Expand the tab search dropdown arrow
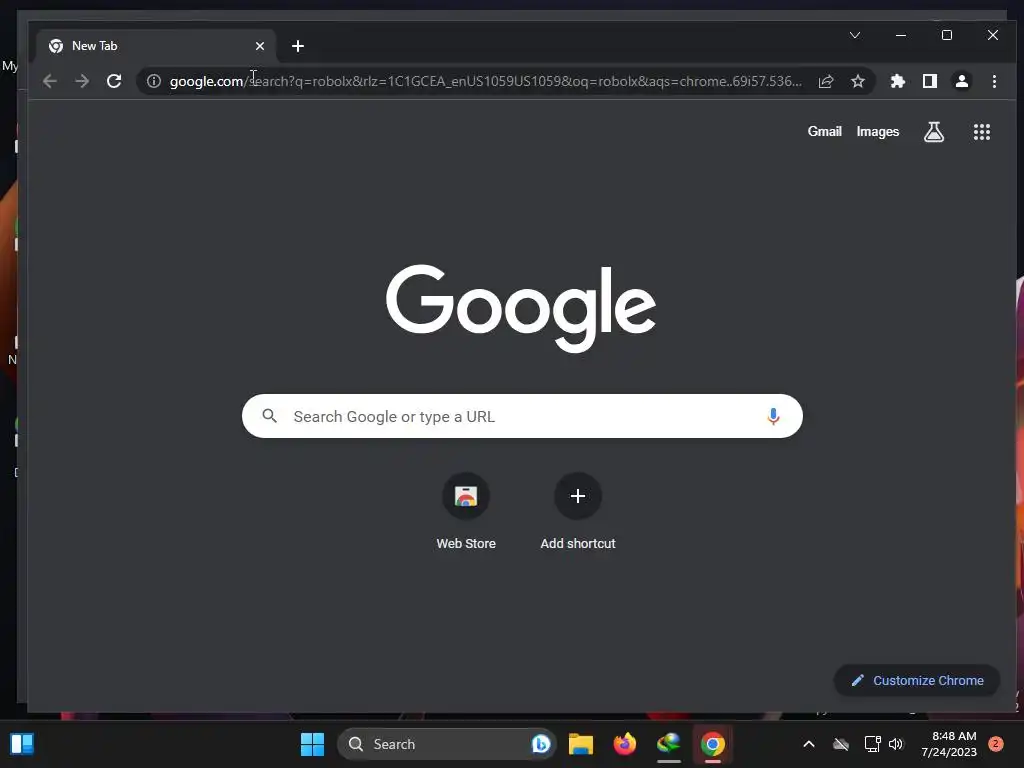 (x=855, y=35)
